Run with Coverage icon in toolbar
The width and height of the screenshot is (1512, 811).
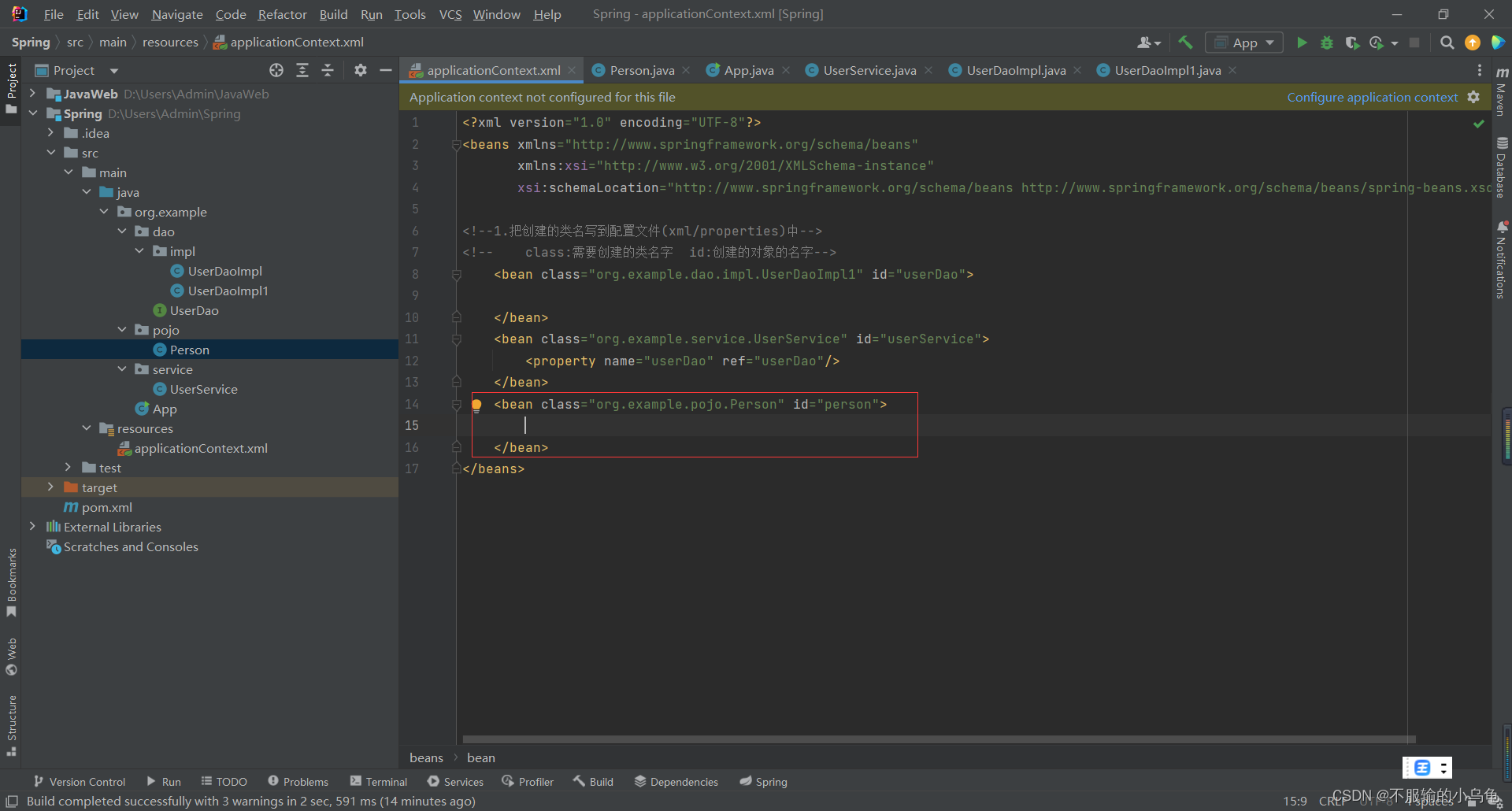(x=1352, y=43)
